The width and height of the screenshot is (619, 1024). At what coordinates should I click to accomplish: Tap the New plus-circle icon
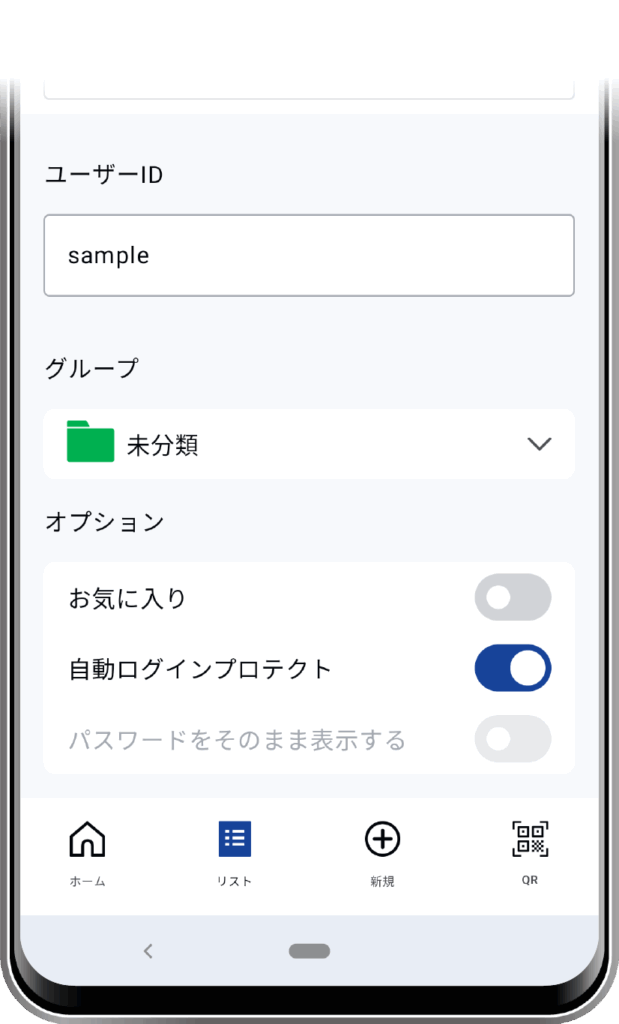tap(382, 839)
